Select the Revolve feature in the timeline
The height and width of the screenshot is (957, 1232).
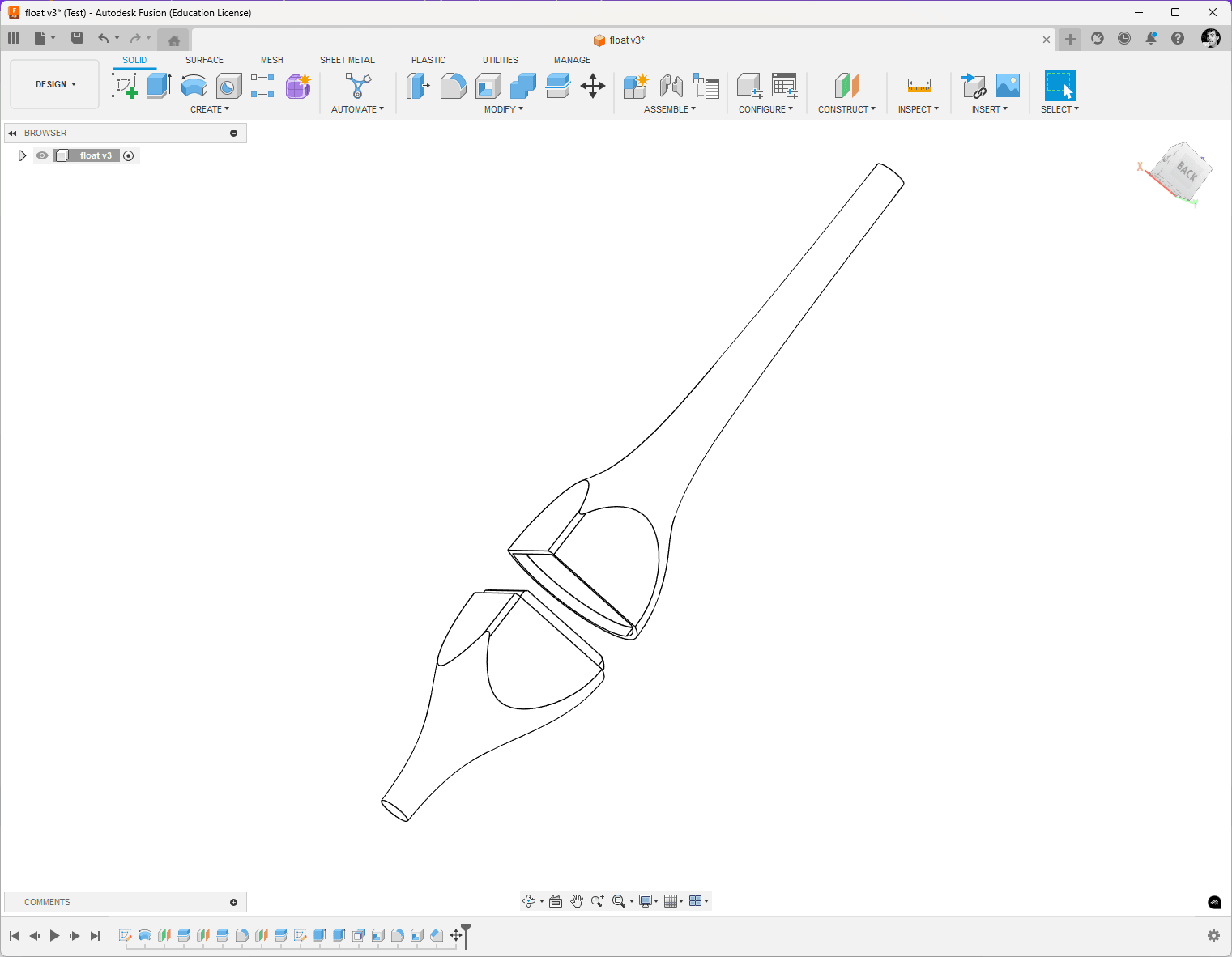145,935
